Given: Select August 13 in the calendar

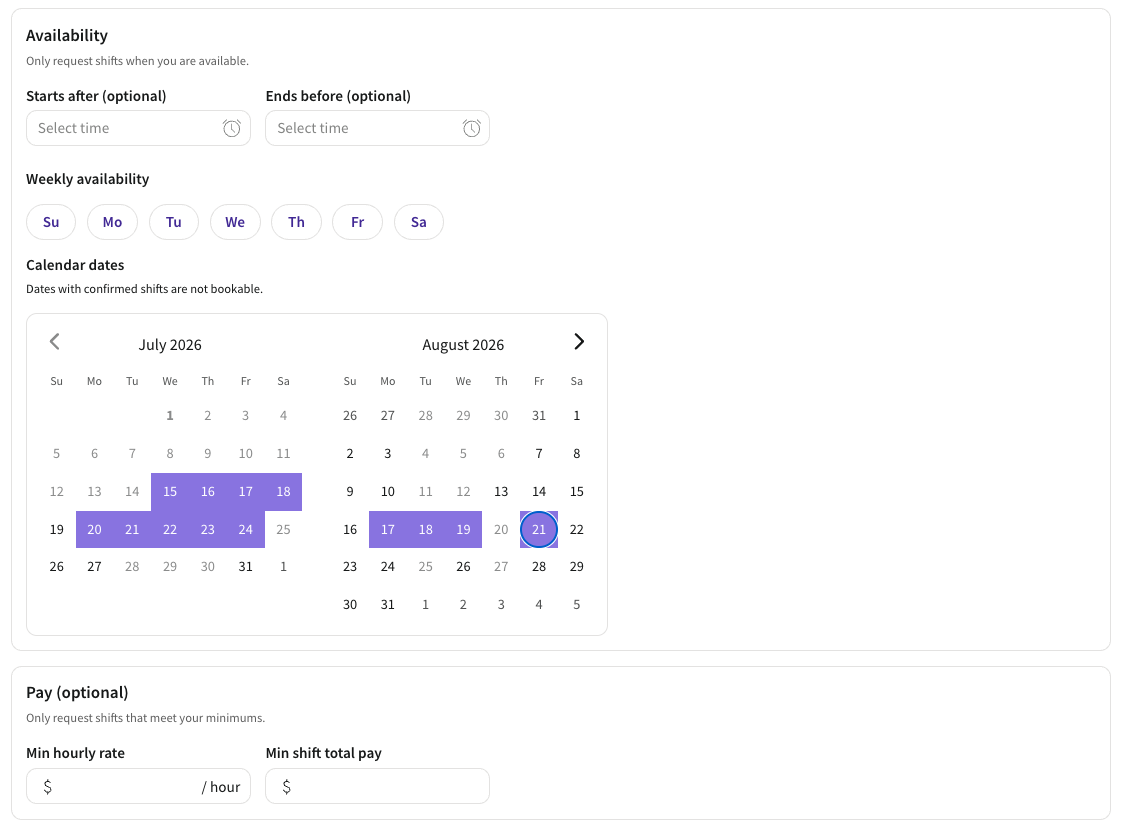Looking at the screenshot, I should coord(501,491).
